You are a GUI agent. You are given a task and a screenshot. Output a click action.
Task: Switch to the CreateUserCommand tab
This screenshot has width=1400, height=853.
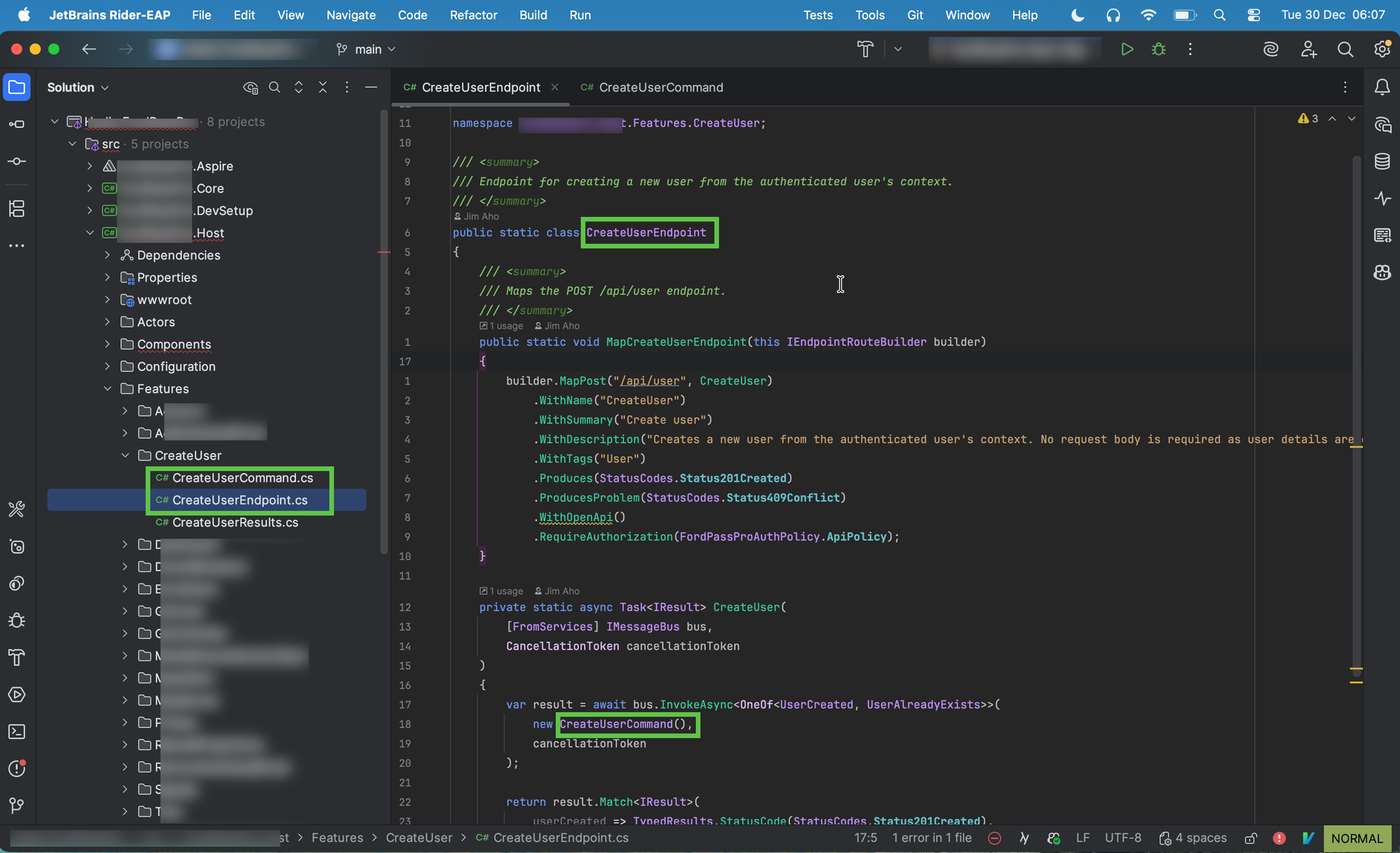tap(660, 87)
